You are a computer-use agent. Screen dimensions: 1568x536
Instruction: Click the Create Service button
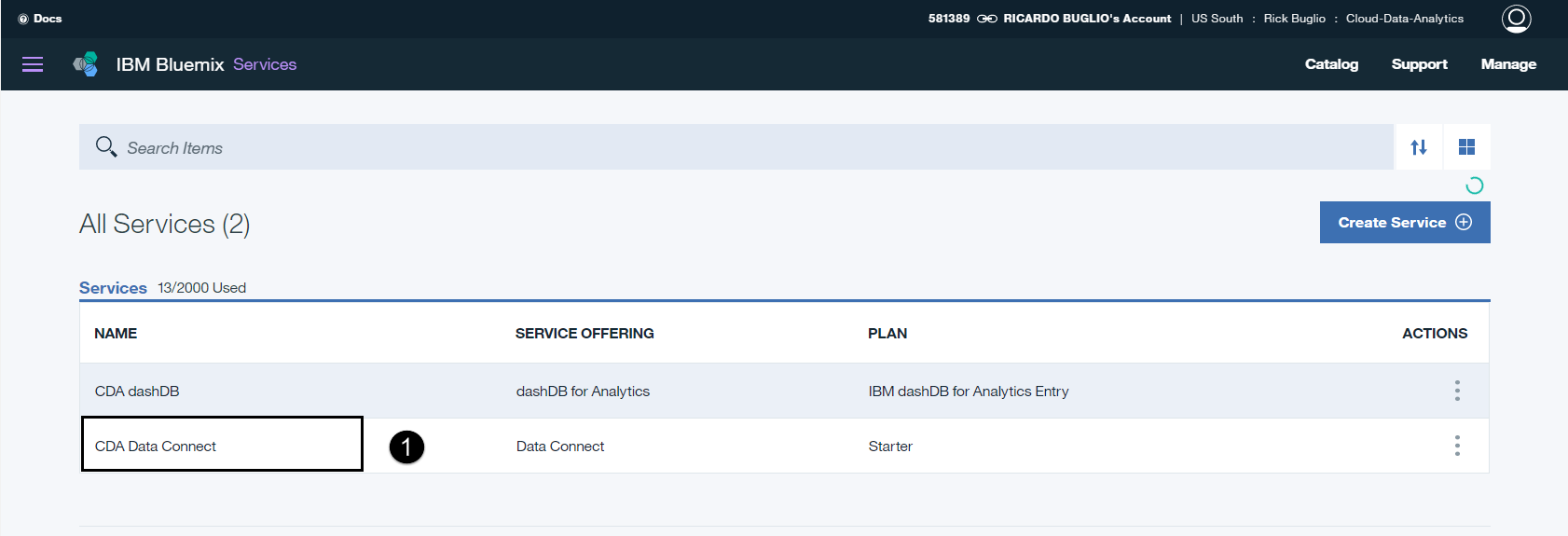pyautogui.click(x=1405, y=223)
